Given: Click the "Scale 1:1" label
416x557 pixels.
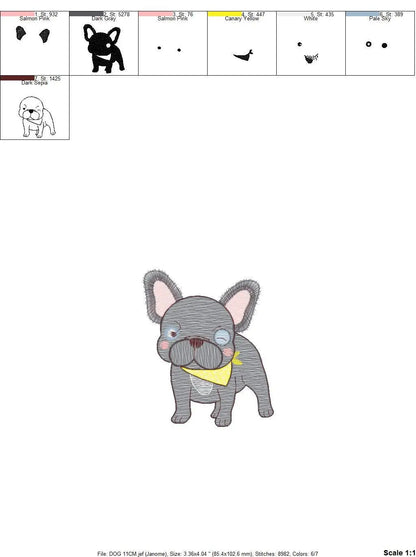Looking at the screenshot, I should (399, 552).
